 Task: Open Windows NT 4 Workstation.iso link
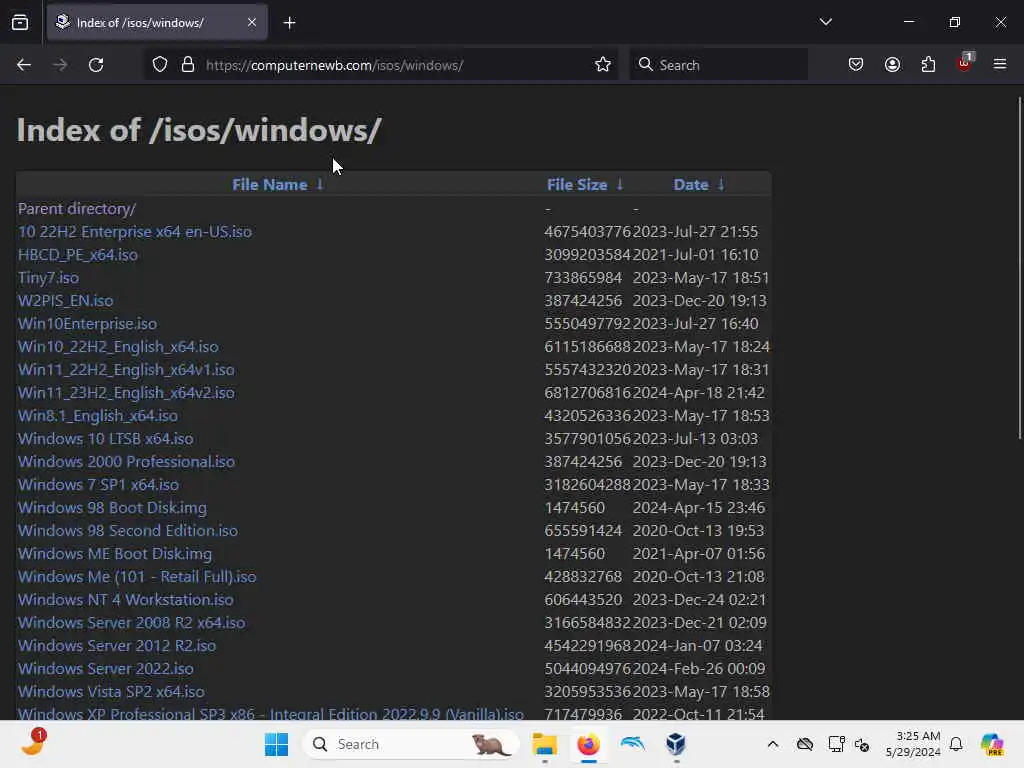(125, 600)
